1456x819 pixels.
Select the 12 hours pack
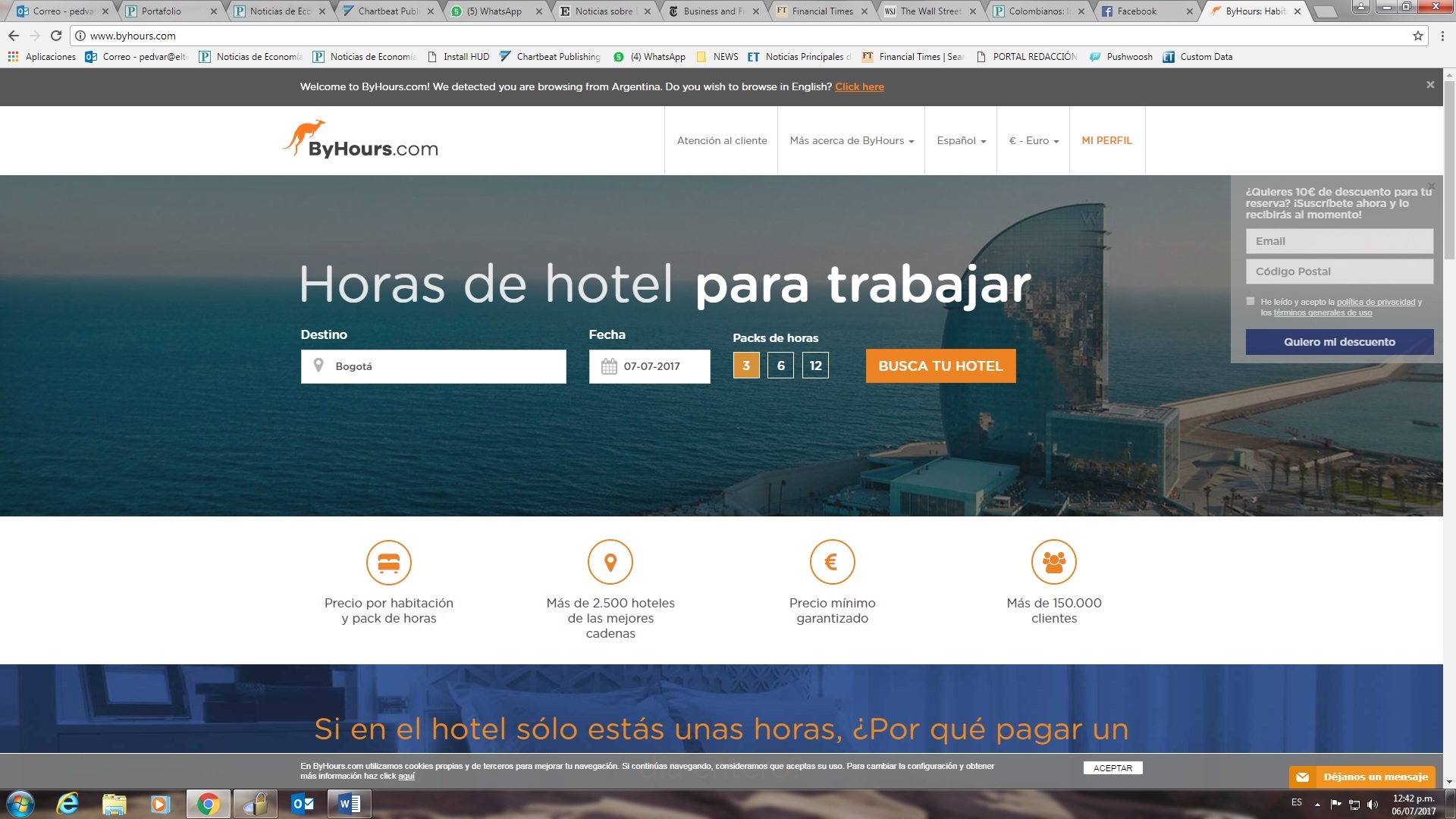click(x=815, y=366)
